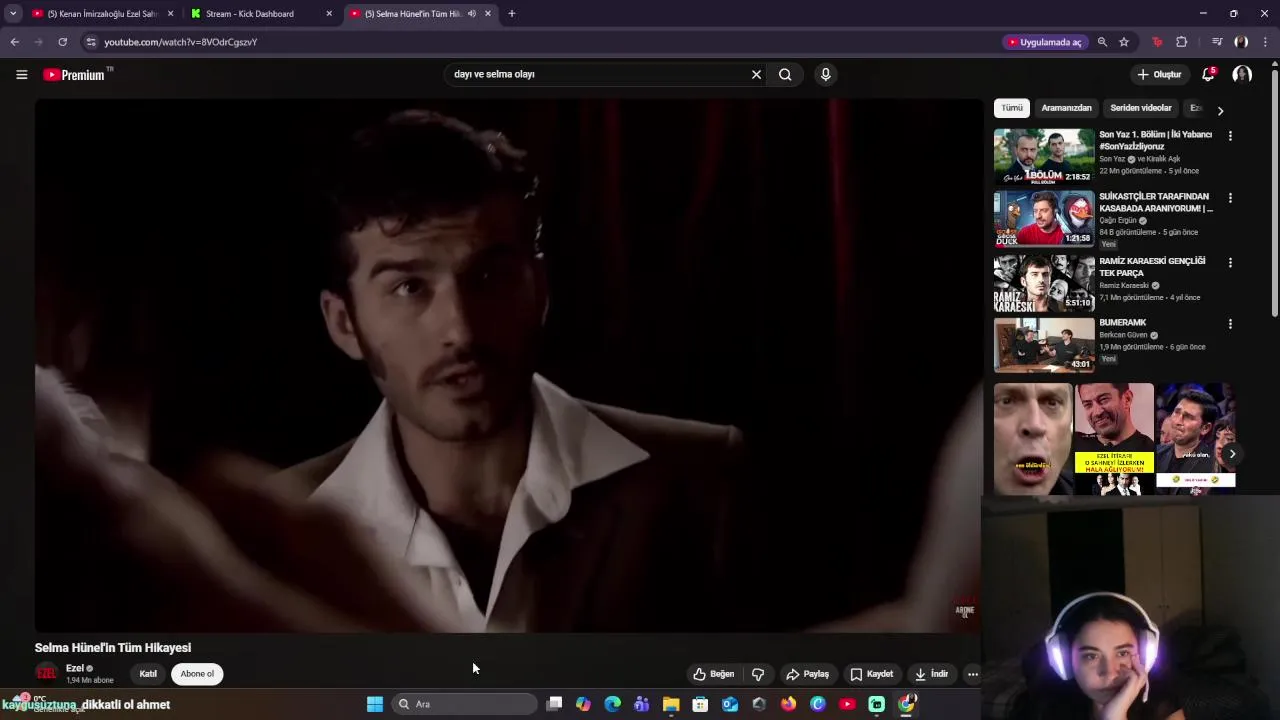
Task: Start voice search with the microphone
Action: 825,74
